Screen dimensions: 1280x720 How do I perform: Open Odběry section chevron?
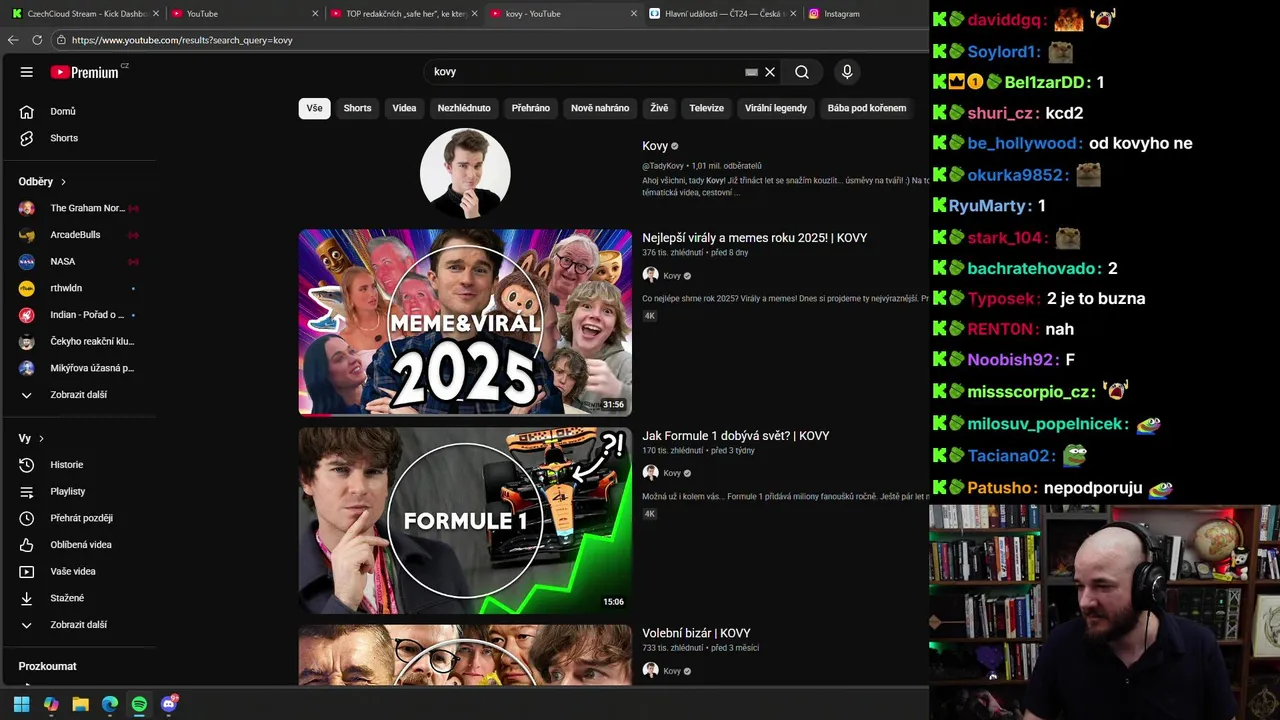click(x=63, y=182)
